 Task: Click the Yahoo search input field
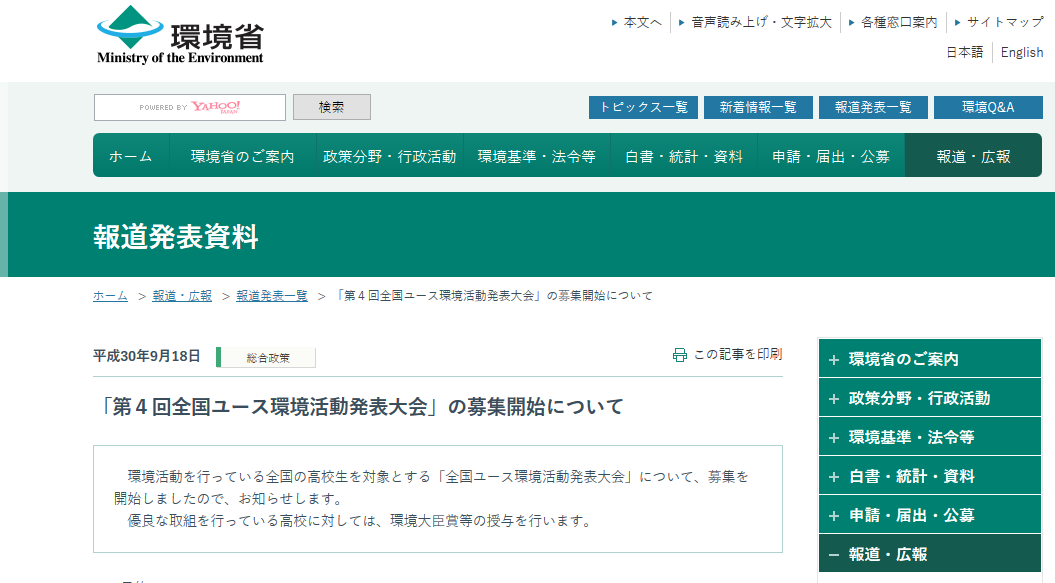(x=190, y=107)
